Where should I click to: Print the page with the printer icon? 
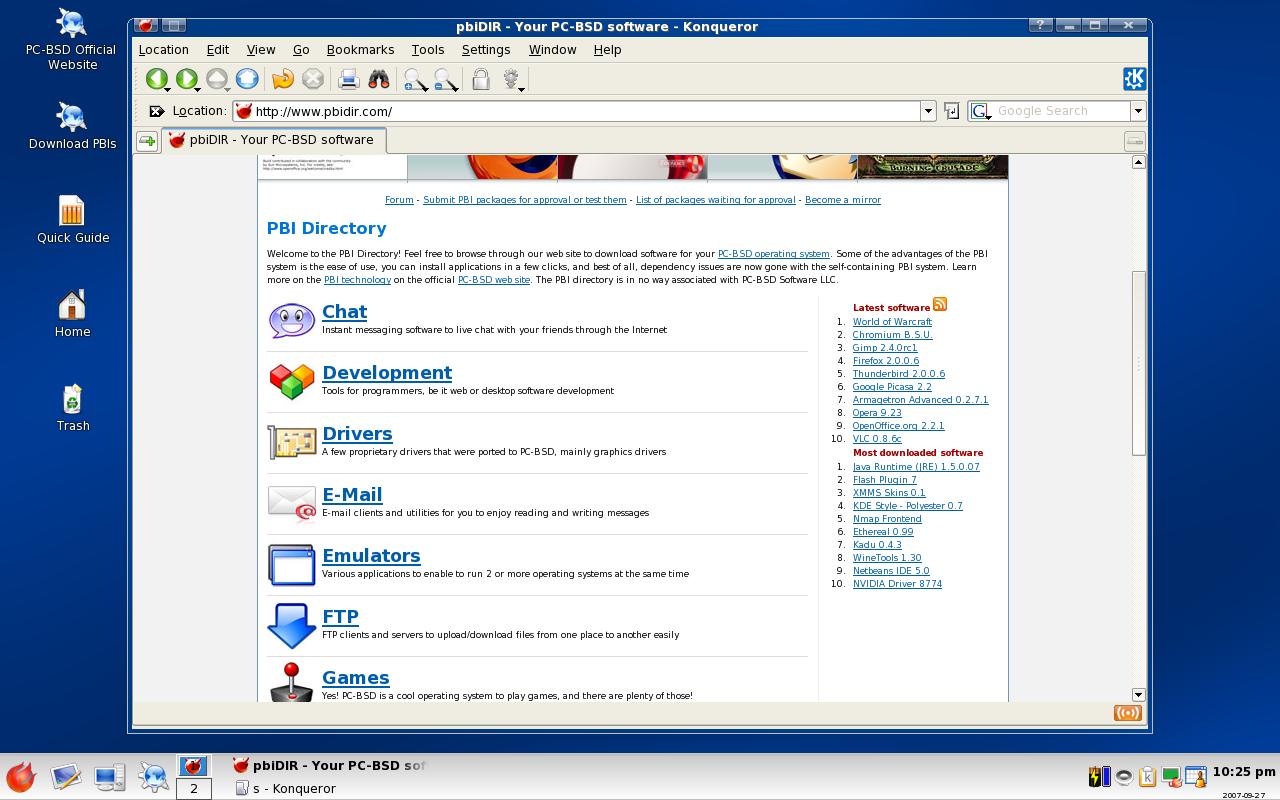(348, 79)
